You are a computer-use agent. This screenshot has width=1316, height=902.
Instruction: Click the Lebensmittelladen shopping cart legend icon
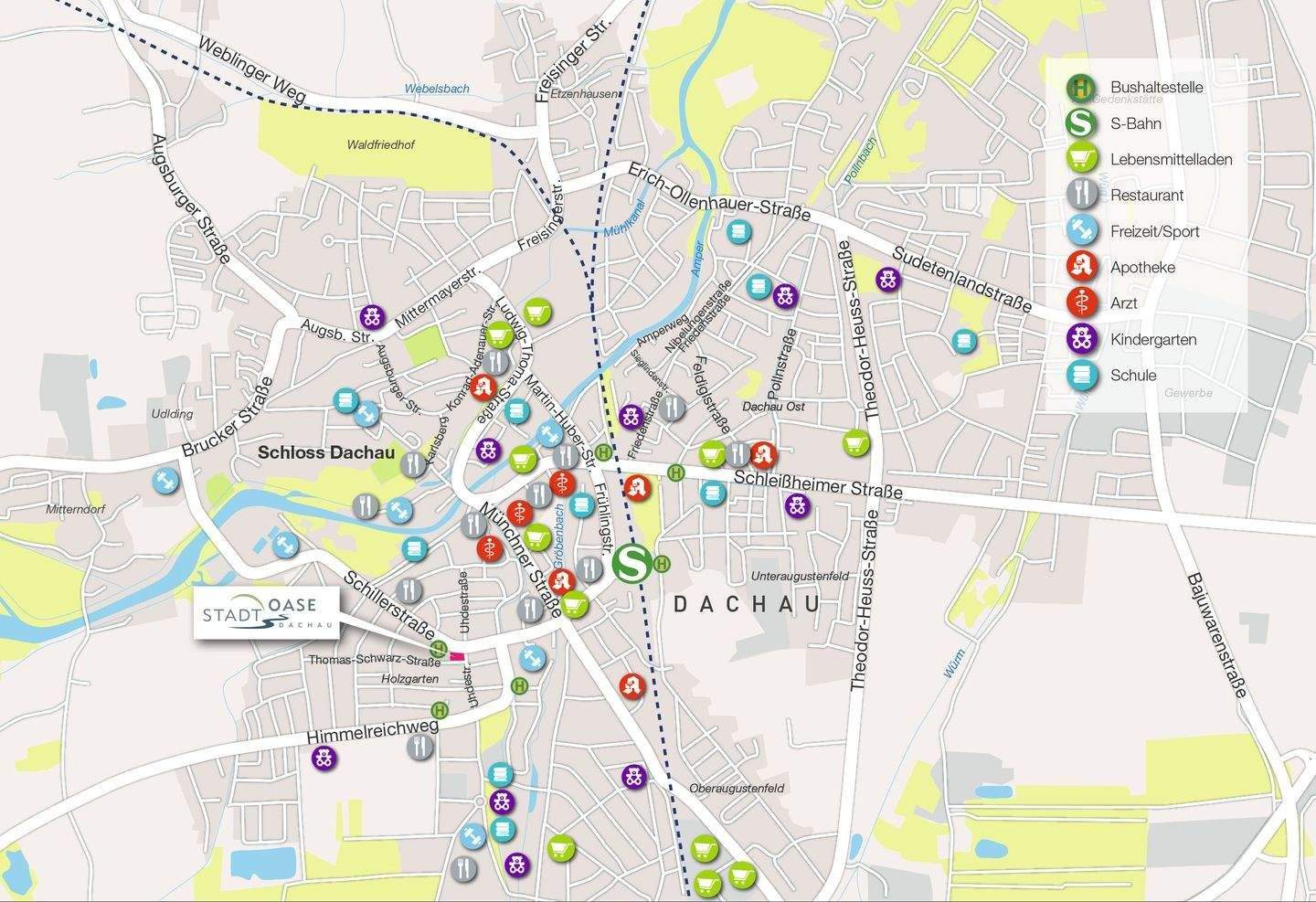pyautogui.click(x=1081, y=159)
